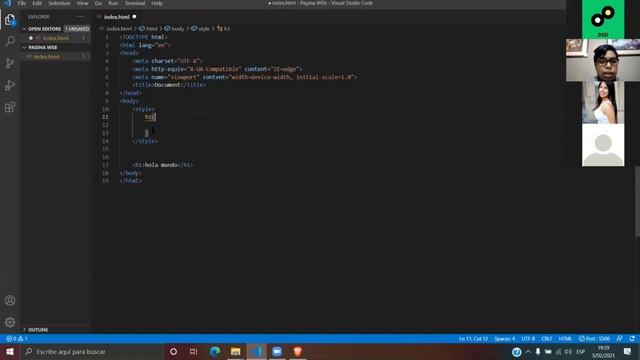640x360 pixels.
Task: Open the Run and Debug view
Action: 10,85
